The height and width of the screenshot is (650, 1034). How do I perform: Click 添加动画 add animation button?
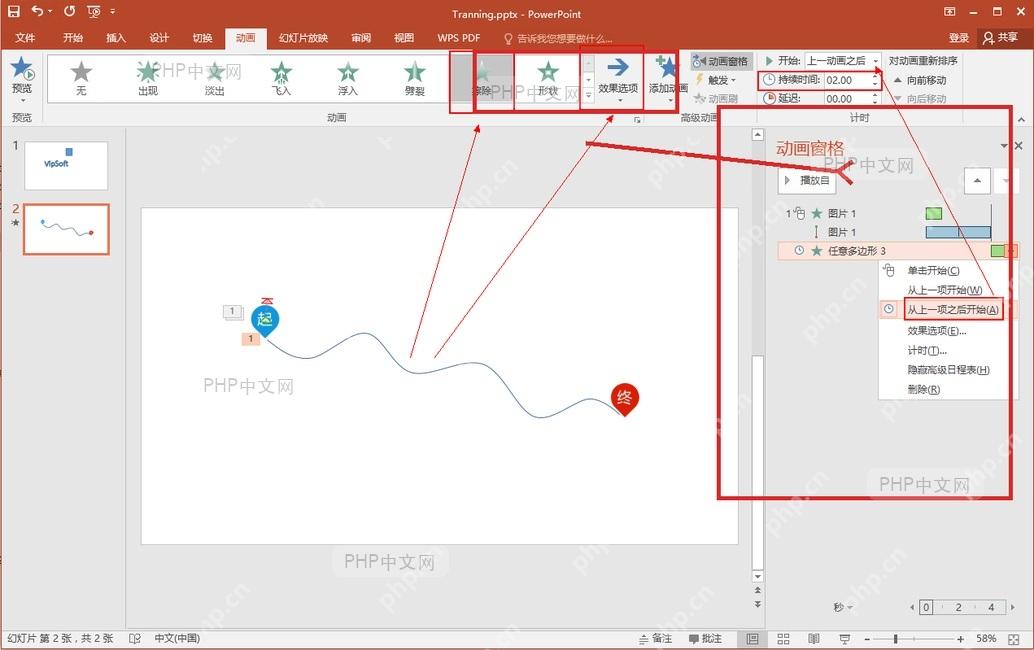click(x=667, y=78)
